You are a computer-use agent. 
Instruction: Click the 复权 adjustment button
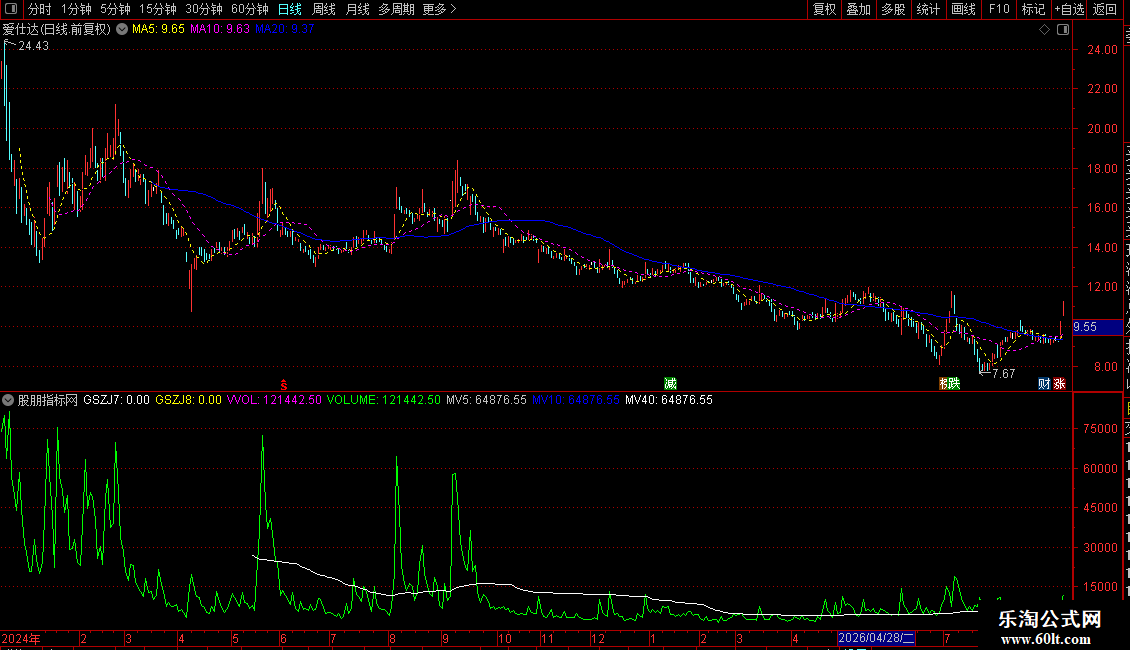[824, 9]
